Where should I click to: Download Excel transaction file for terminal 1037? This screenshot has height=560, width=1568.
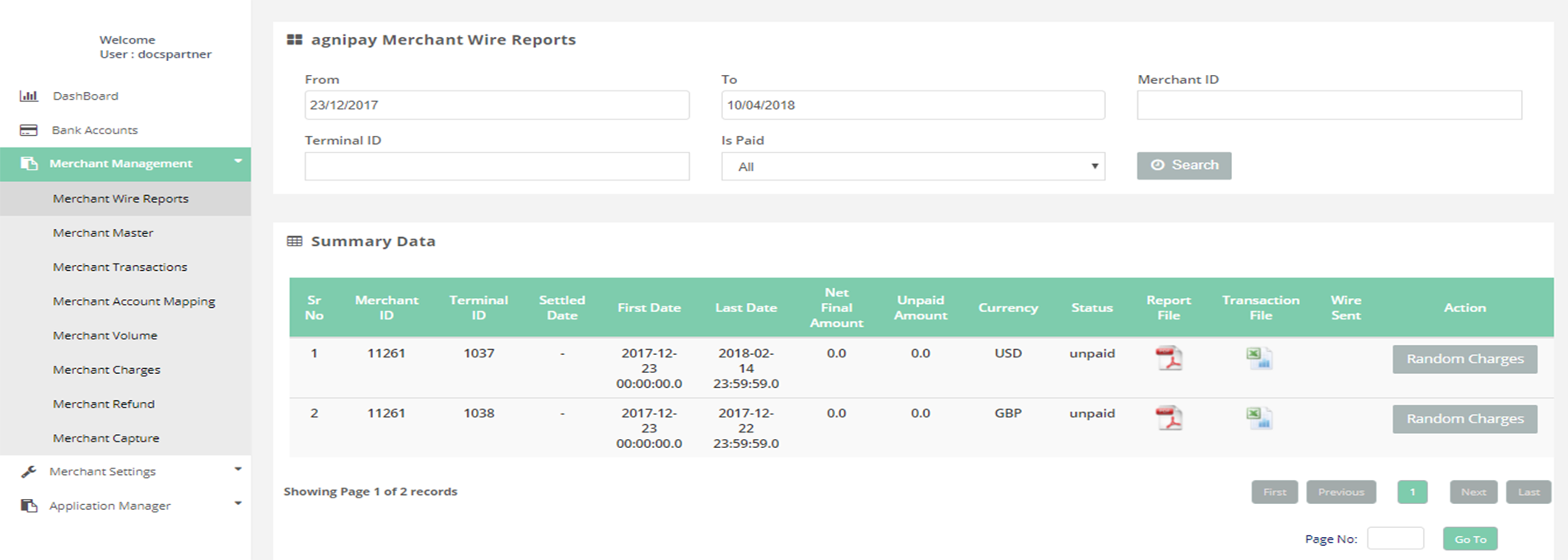pos(1259,358)
